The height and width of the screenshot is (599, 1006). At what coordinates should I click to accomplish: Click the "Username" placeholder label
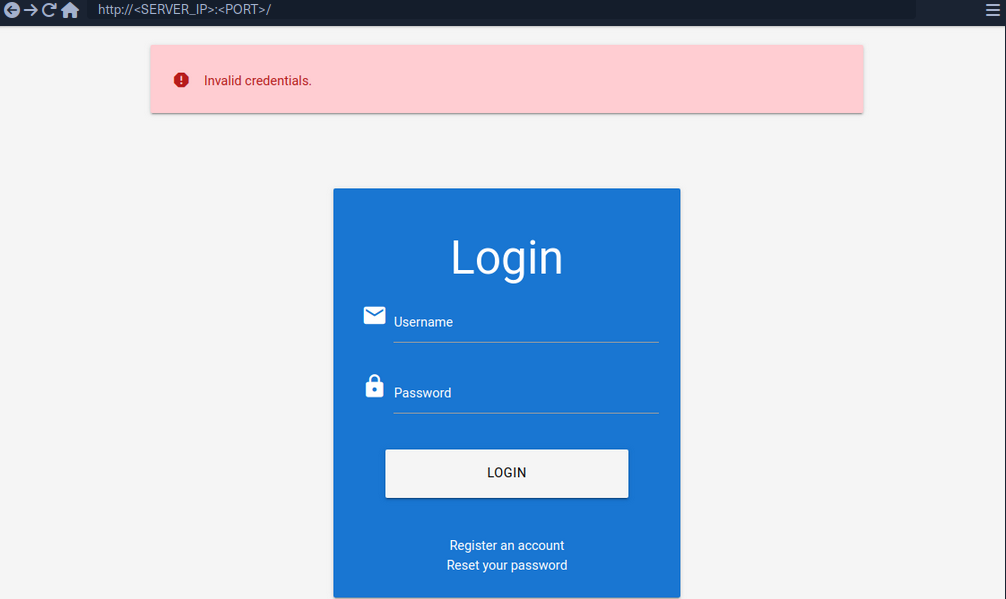coord(423,322)
